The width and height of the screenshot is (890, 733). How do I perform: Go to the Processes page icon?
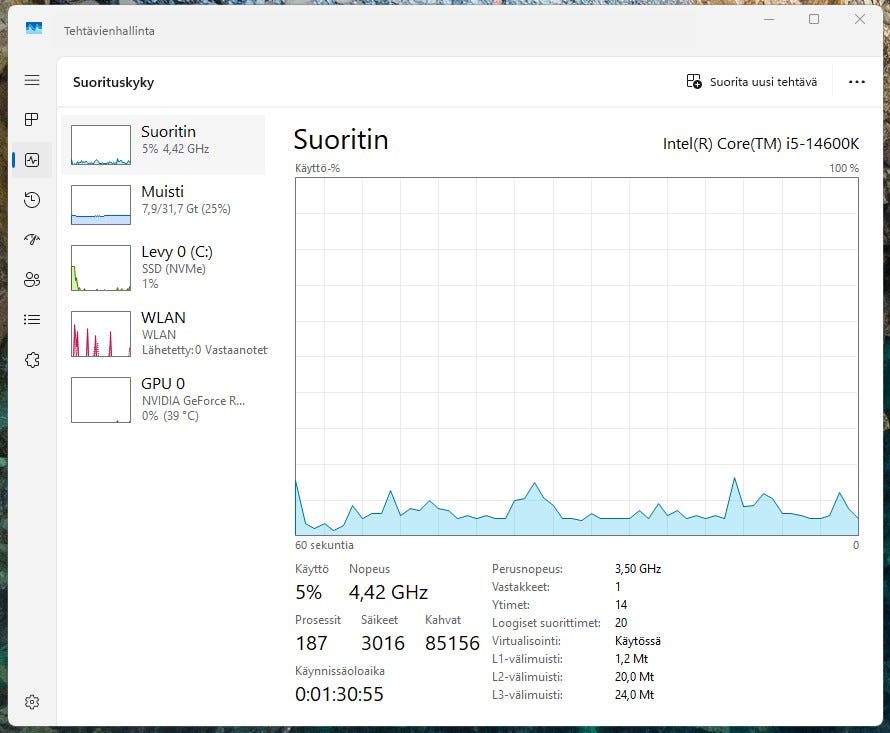32,120
